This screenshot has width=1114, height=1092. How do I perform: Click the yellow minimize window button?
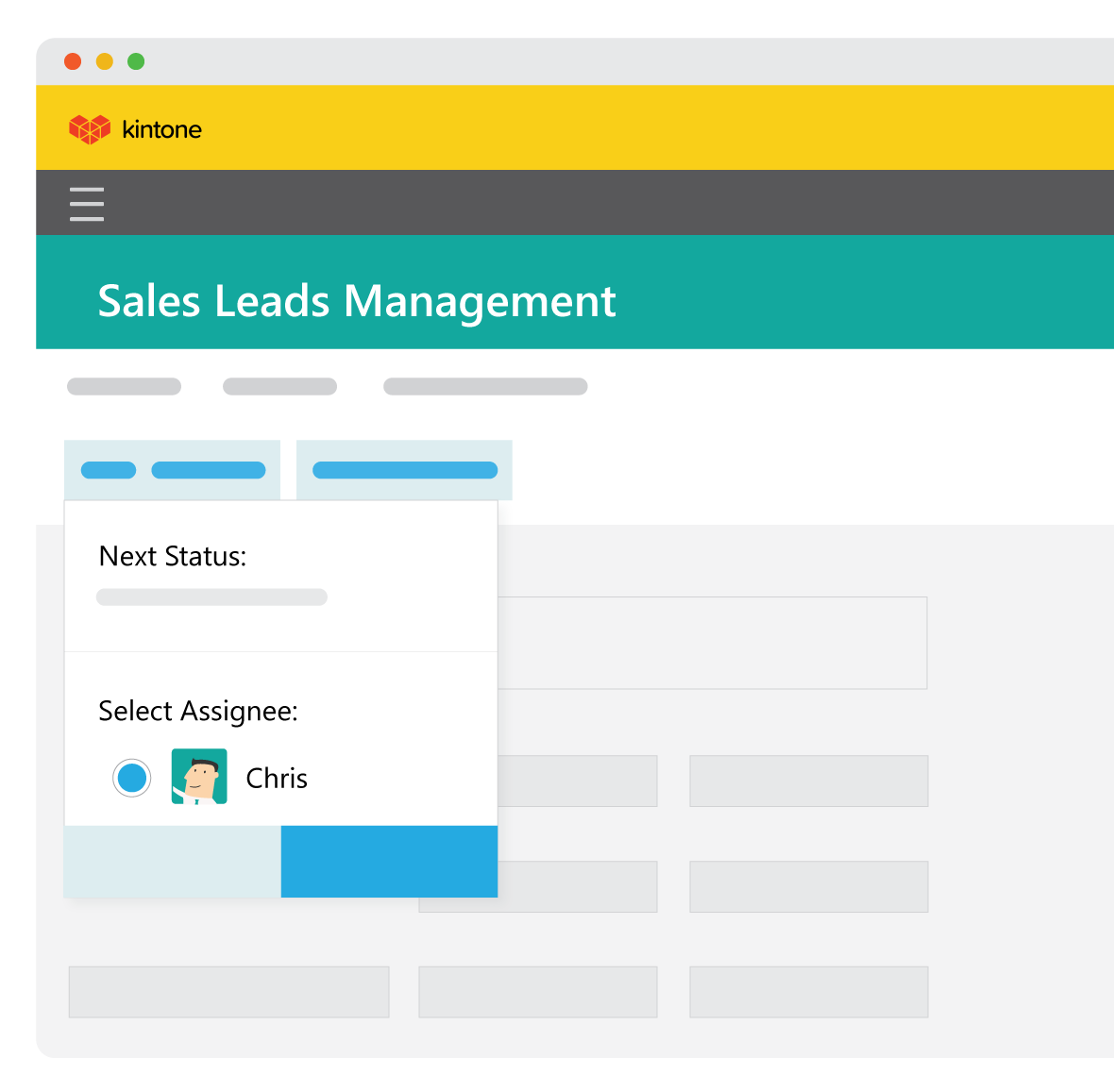pos(105,61)
